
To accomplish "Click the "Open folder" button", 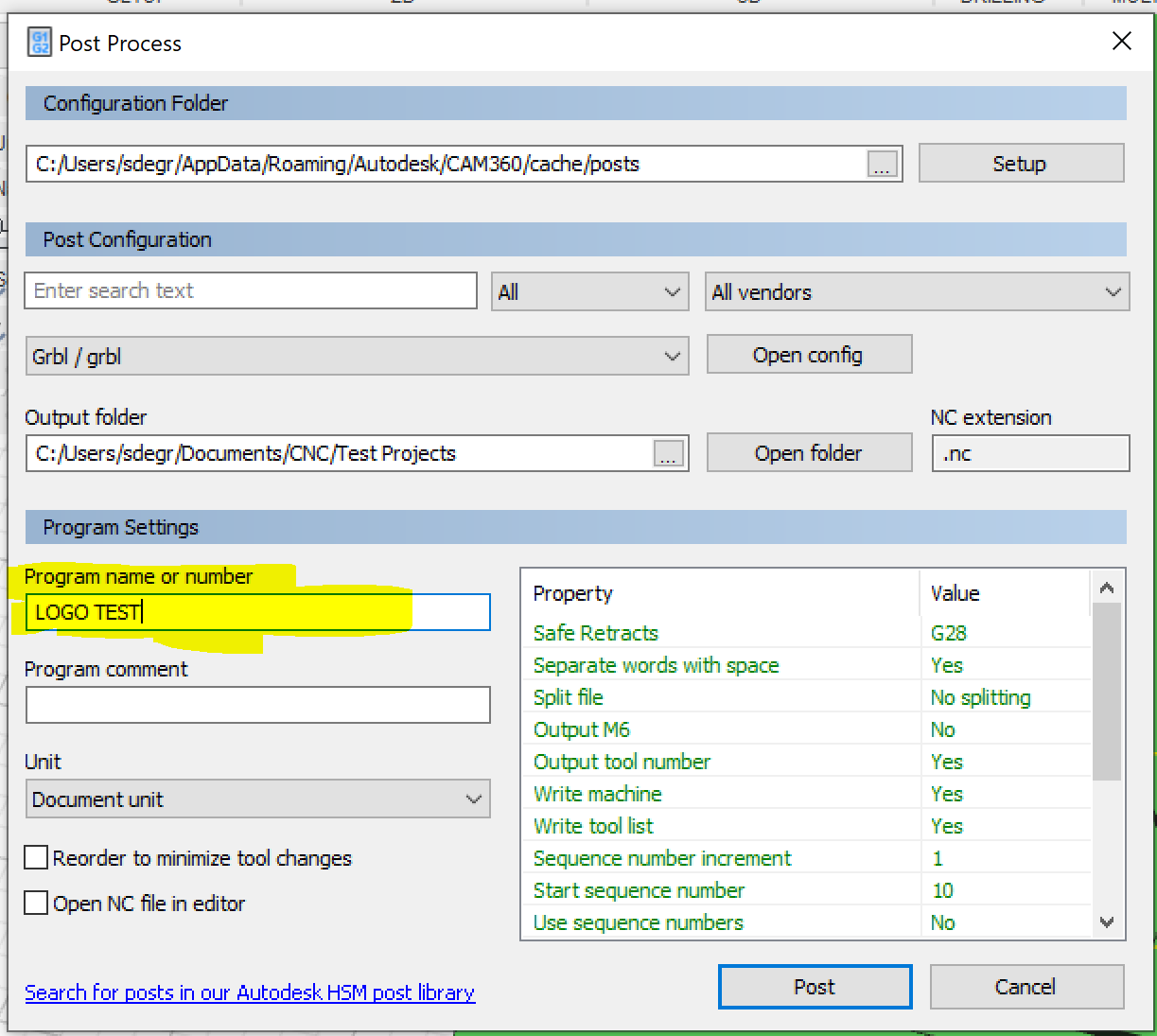I will click(809, 452).
